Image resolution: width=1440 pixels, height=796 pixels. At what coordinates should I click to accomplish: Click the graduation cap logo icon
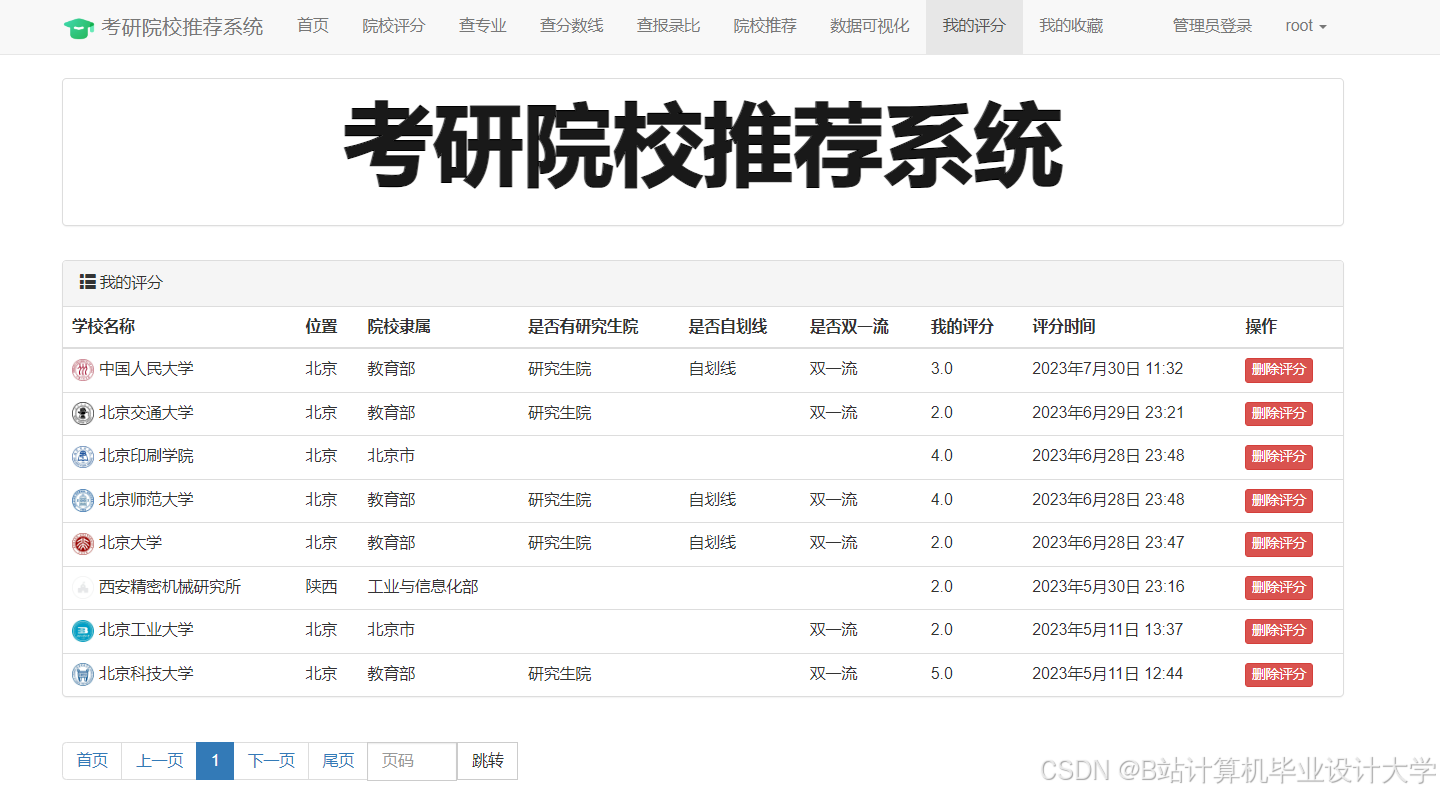coord(79,26)
